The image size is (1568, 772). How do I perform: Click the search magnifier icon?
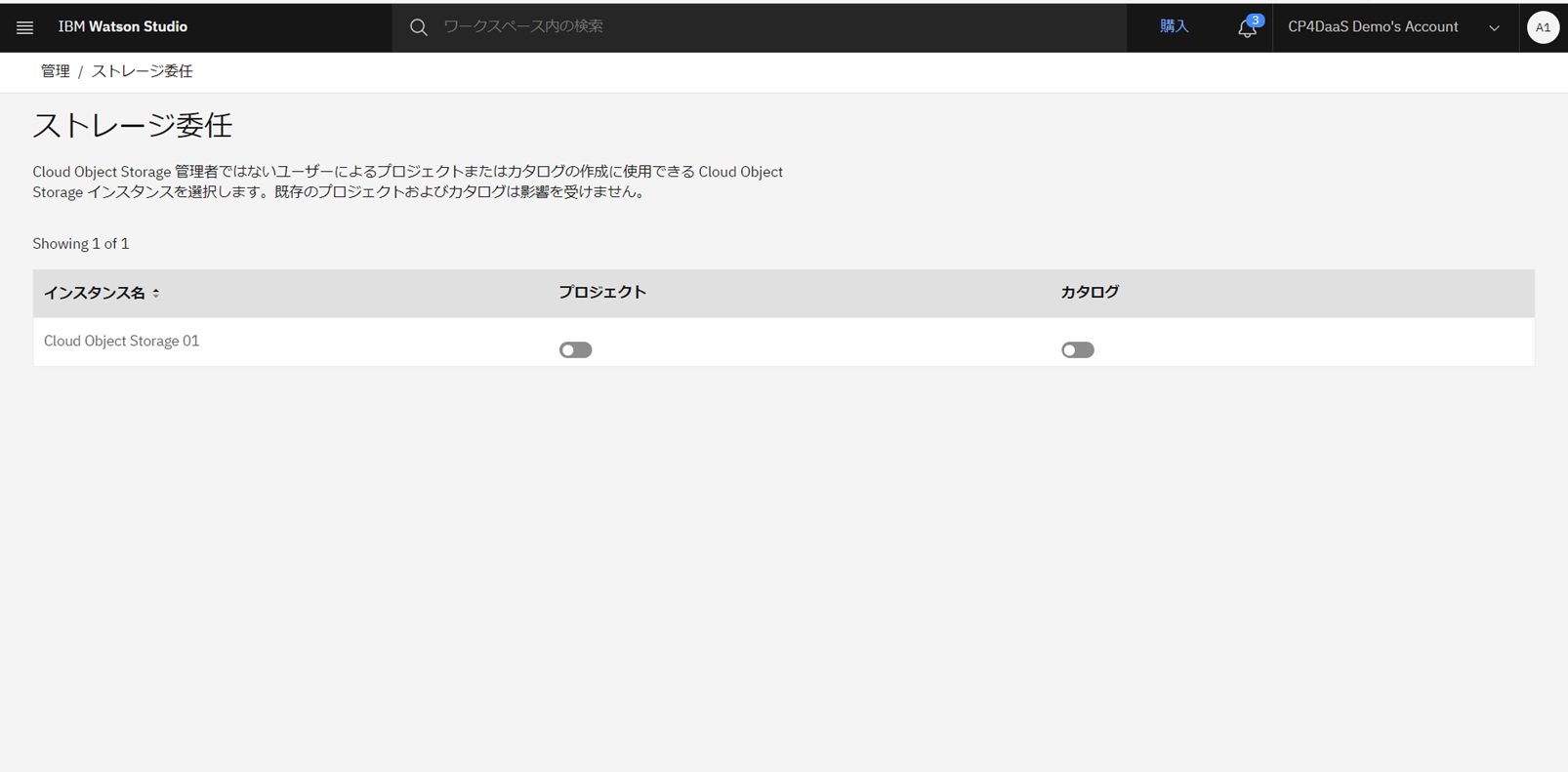[x=418, y=27]
